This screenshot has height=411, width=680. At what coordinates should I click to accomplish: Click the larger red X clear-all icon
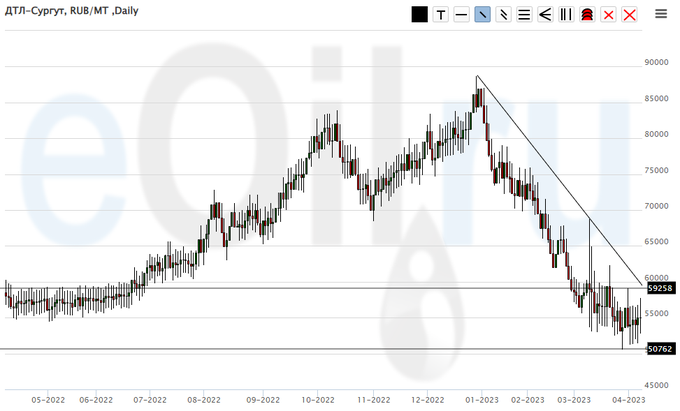[630, 14]
